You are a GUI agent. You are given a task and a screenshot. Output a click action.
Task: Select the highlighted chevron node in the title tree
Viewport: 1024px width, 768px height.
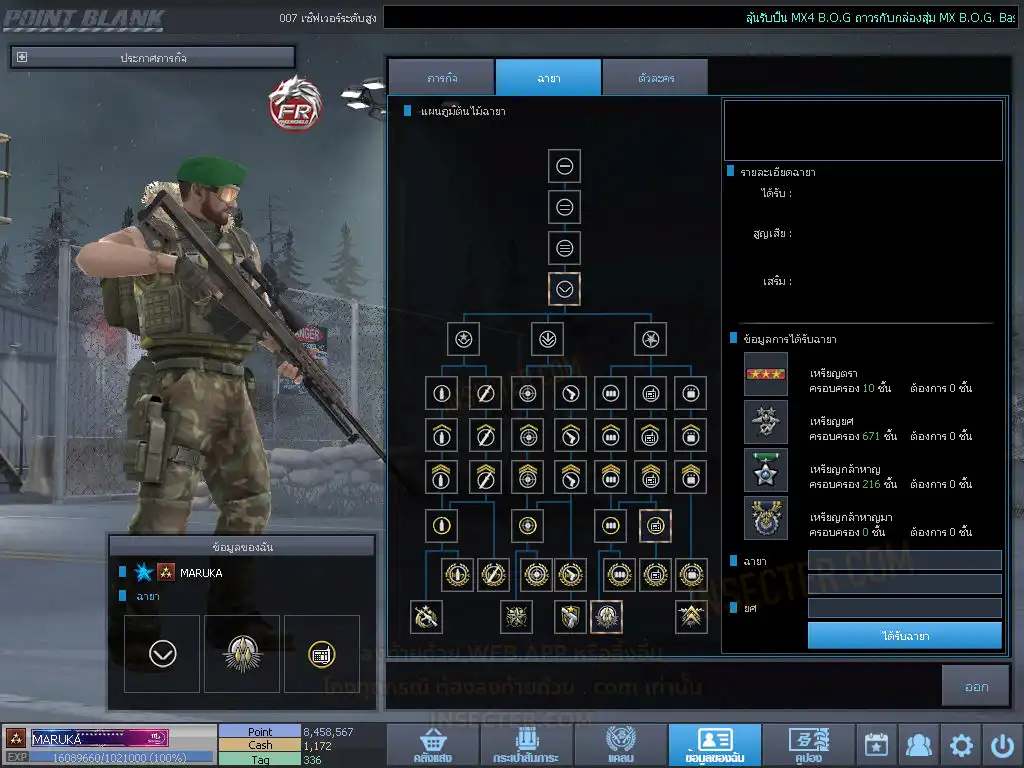point(564,289)
